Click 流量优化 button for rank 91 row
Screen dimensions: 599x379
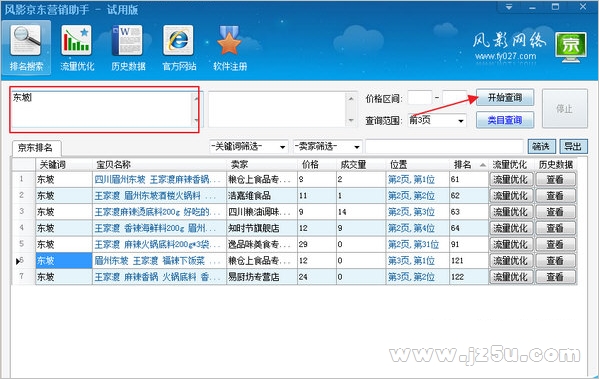click(511, 245)
